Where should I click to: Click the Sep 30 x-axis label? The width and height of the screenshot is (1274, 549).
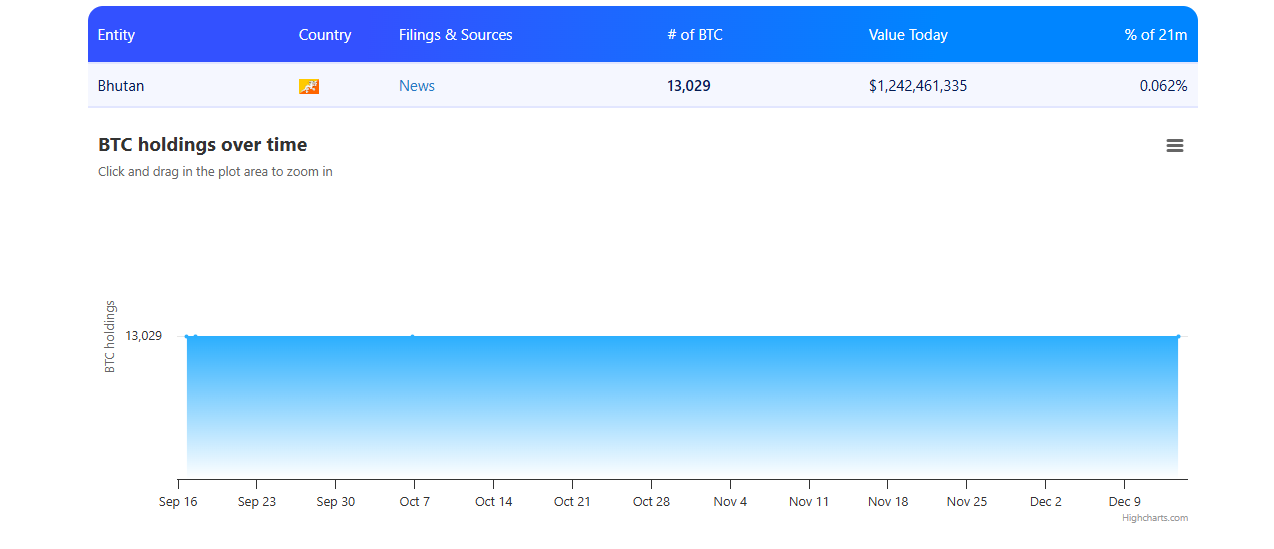pos(336,502)
